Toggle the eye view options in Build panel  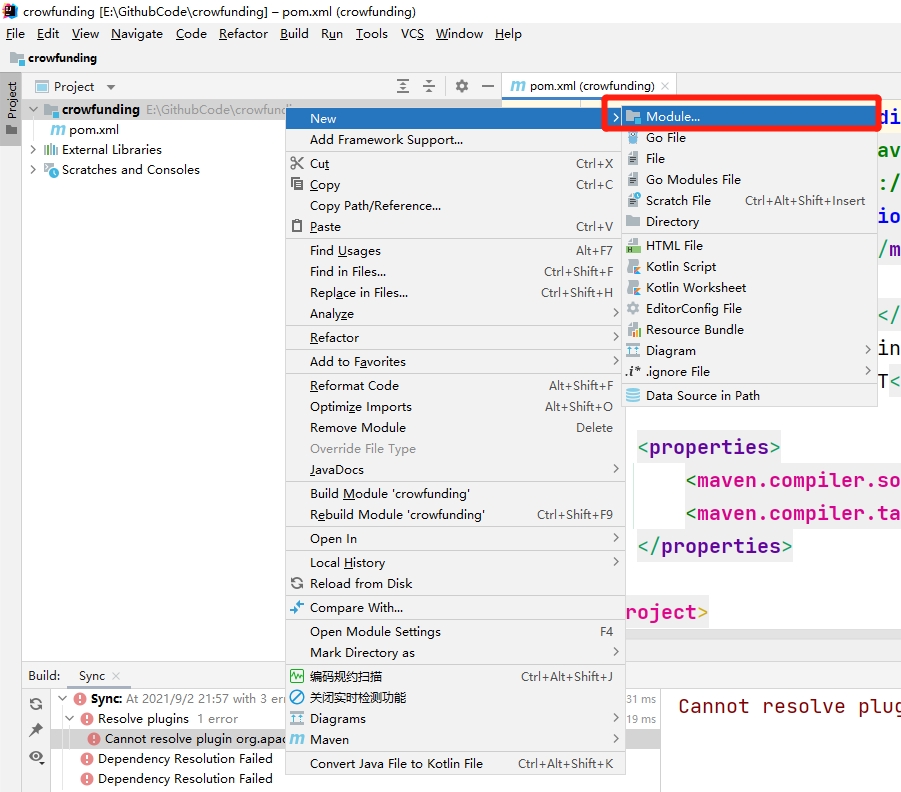click(x=37, y=757)
